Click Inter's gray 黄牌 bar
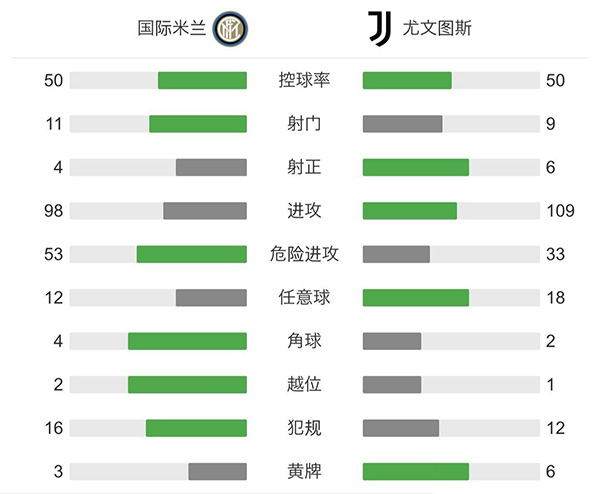This screenshot has width=600, height=494. tap(217, 471)
